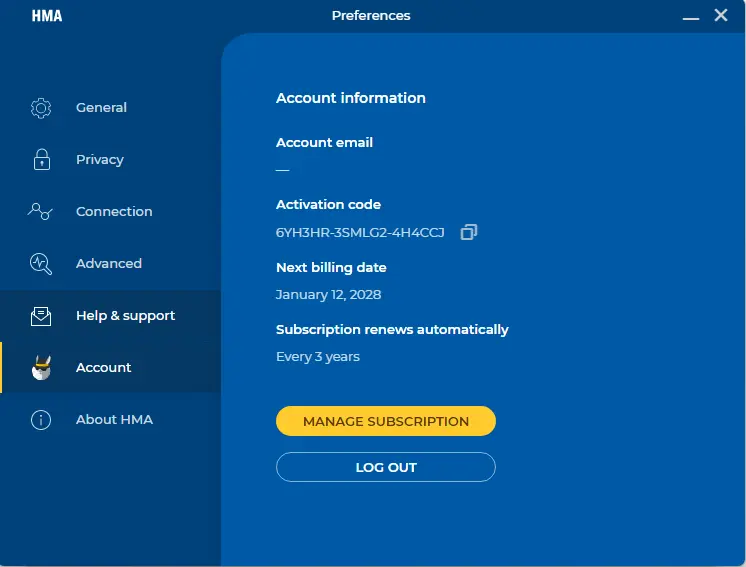Minimize the Preferences window
Screen dimensions: 746x567
click(x=691, y=18)
